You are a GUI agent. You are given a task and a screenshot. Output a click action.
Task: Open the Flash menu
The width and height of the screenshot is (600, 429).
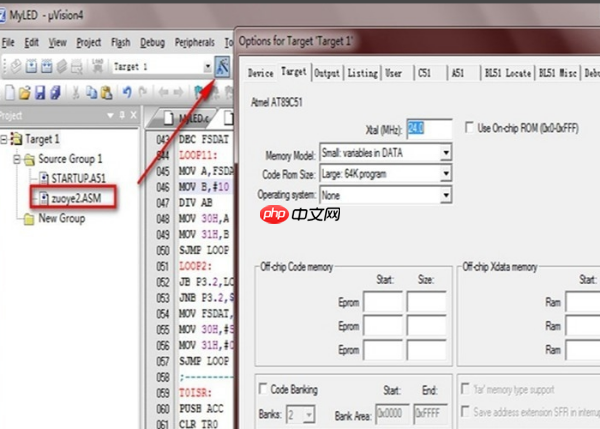tap(121, 42)
